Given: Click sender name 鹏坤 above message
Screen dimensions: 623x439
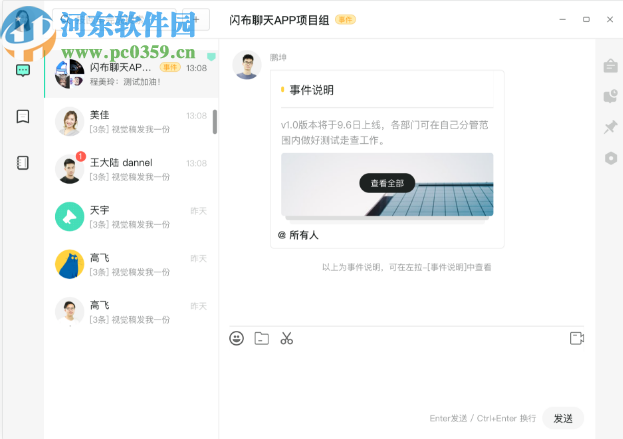Looking at the screenshot, I should click(278, 57).
